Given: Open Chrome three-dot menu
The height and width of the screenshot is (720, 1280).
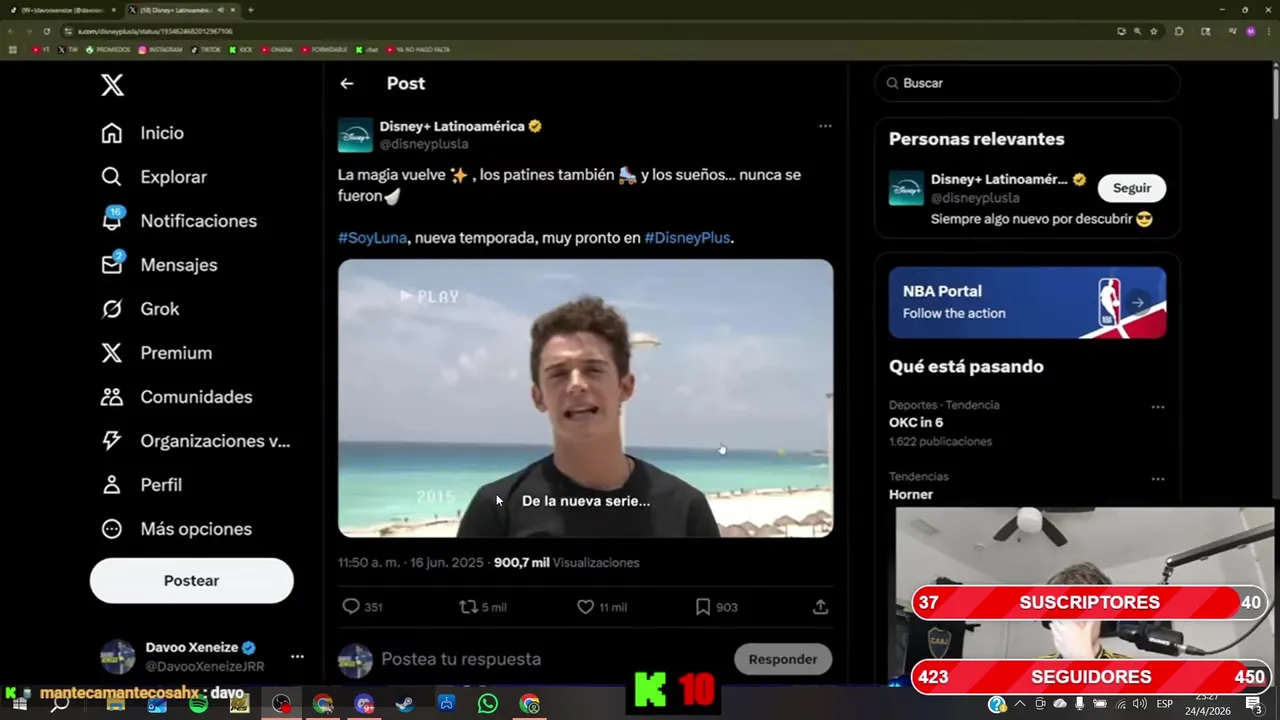Looking at the screenshot, I should pyautogui.click(x=1268, y=31).
